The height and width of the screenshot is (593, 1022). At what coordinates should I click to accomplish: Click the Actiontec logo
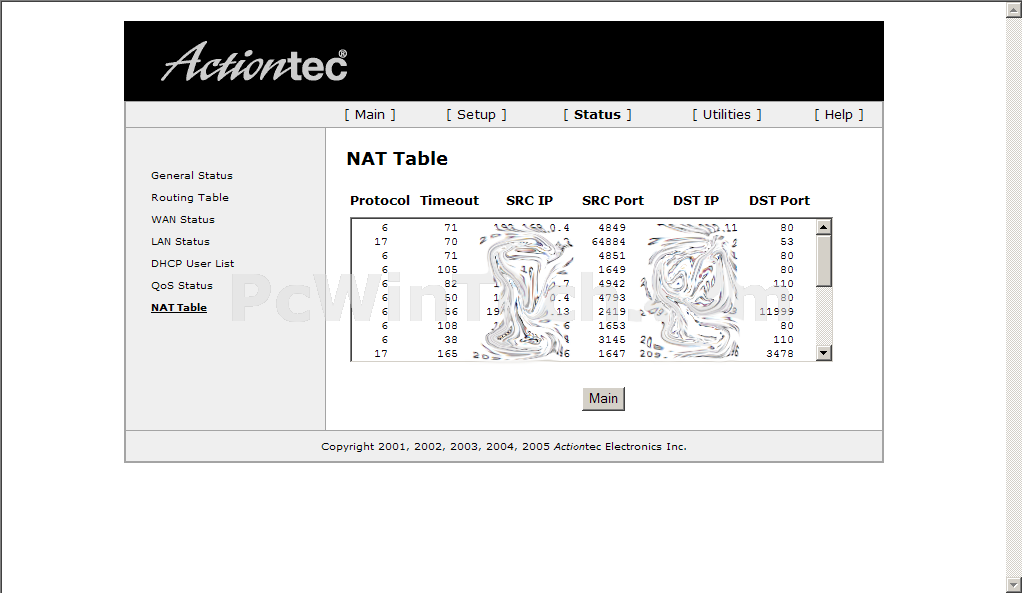coord(254,63)
